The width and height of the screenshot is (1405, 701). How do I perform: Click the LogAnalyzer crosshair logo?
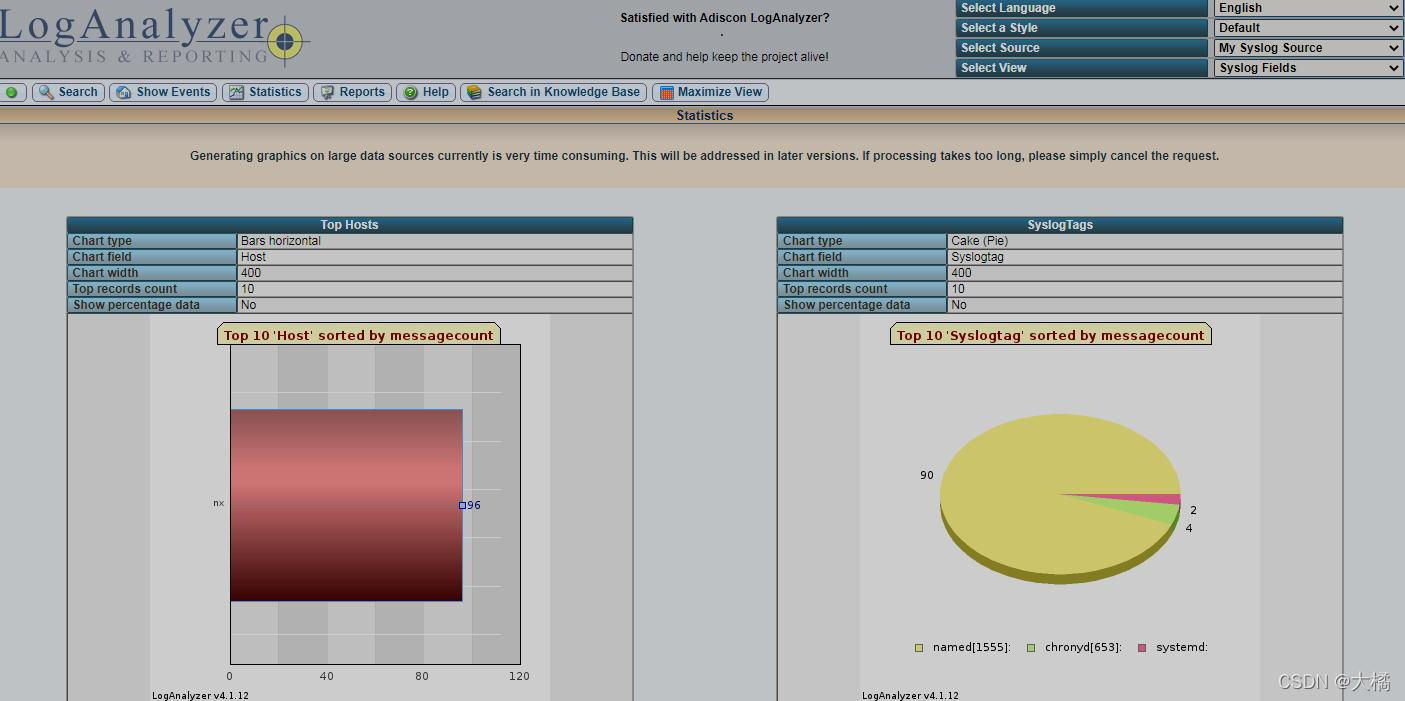(x=286, y=41)
